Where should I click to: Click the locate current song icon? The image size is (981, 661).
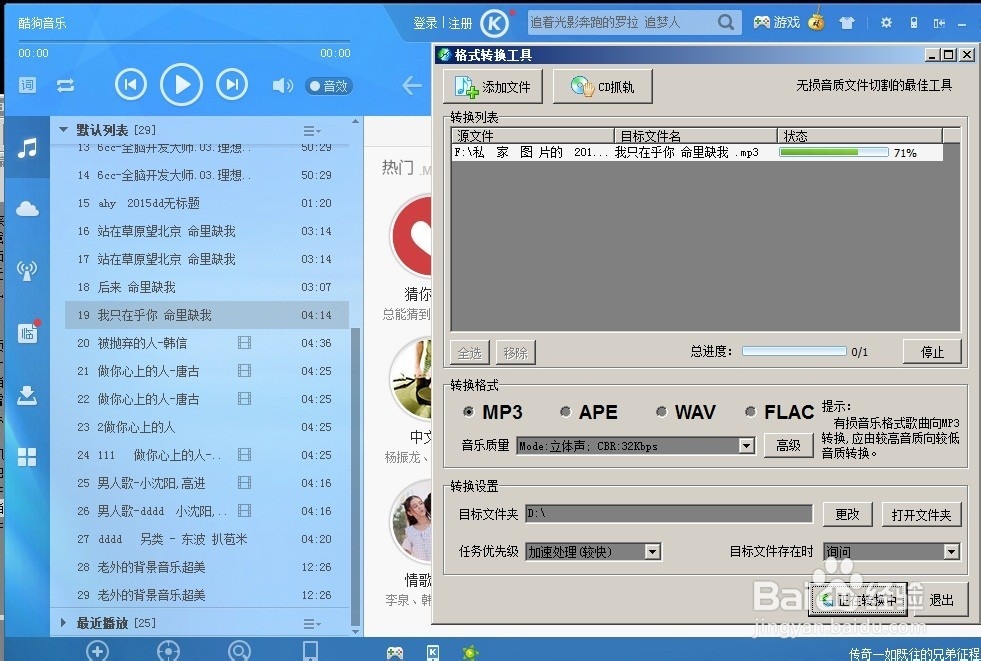(168, 651)
